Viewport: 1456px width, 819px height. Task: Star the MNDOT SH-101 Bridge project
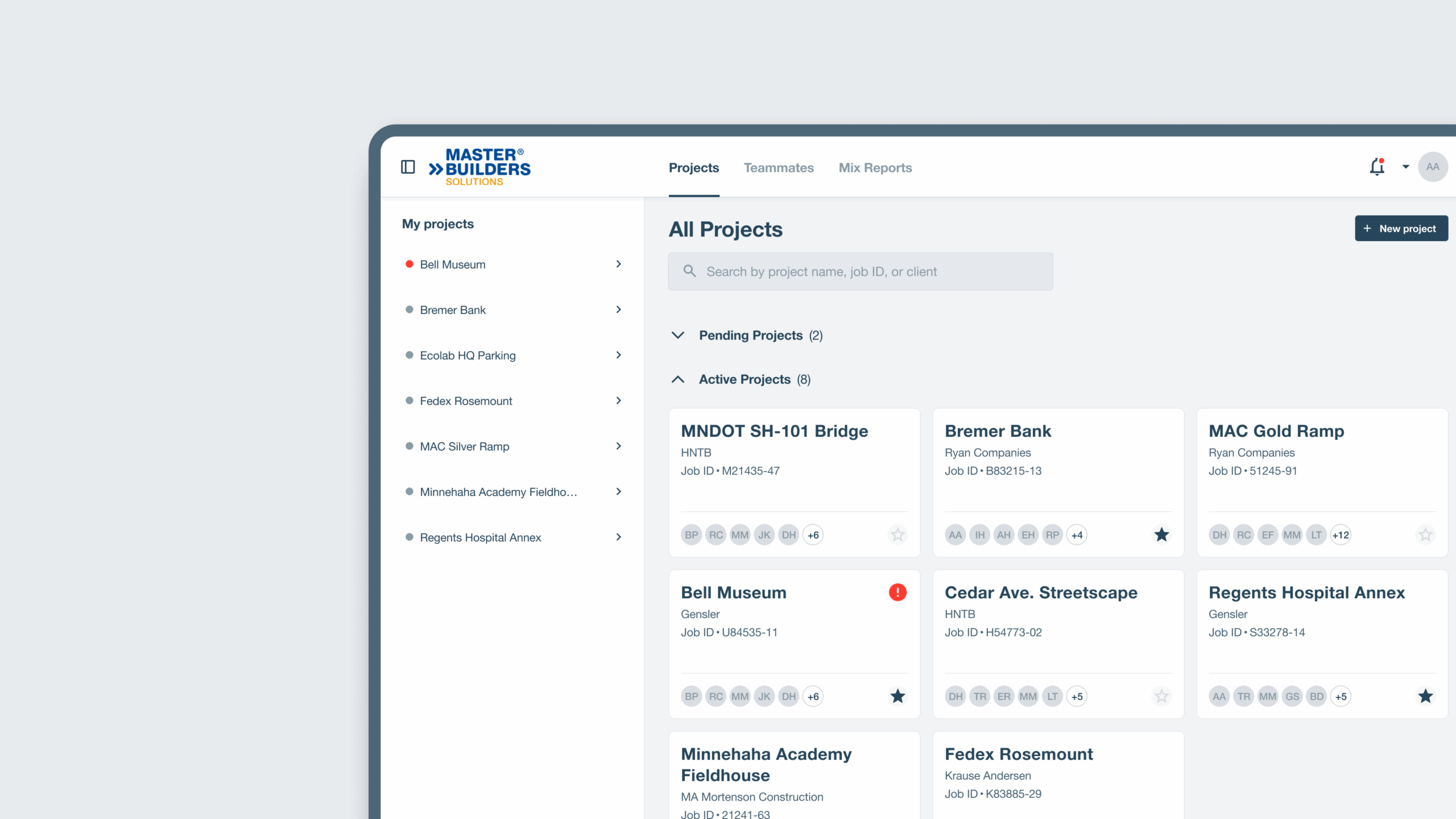click(x=897, y=535)
